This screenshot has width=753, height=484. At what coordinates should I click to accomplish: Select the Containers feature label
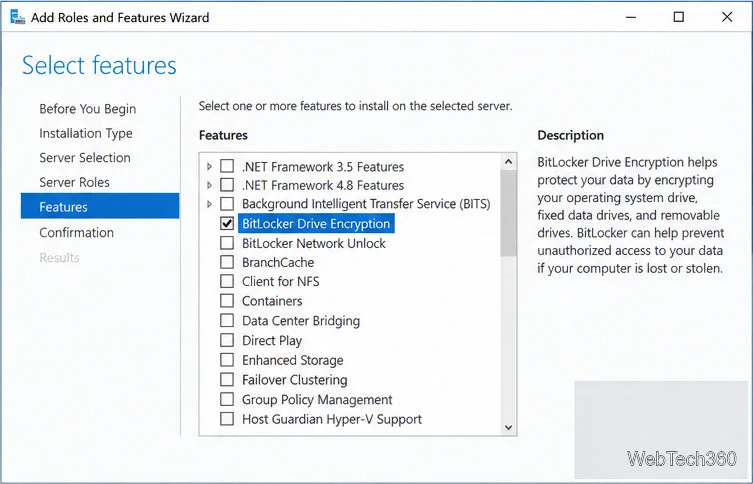(272, 301)
